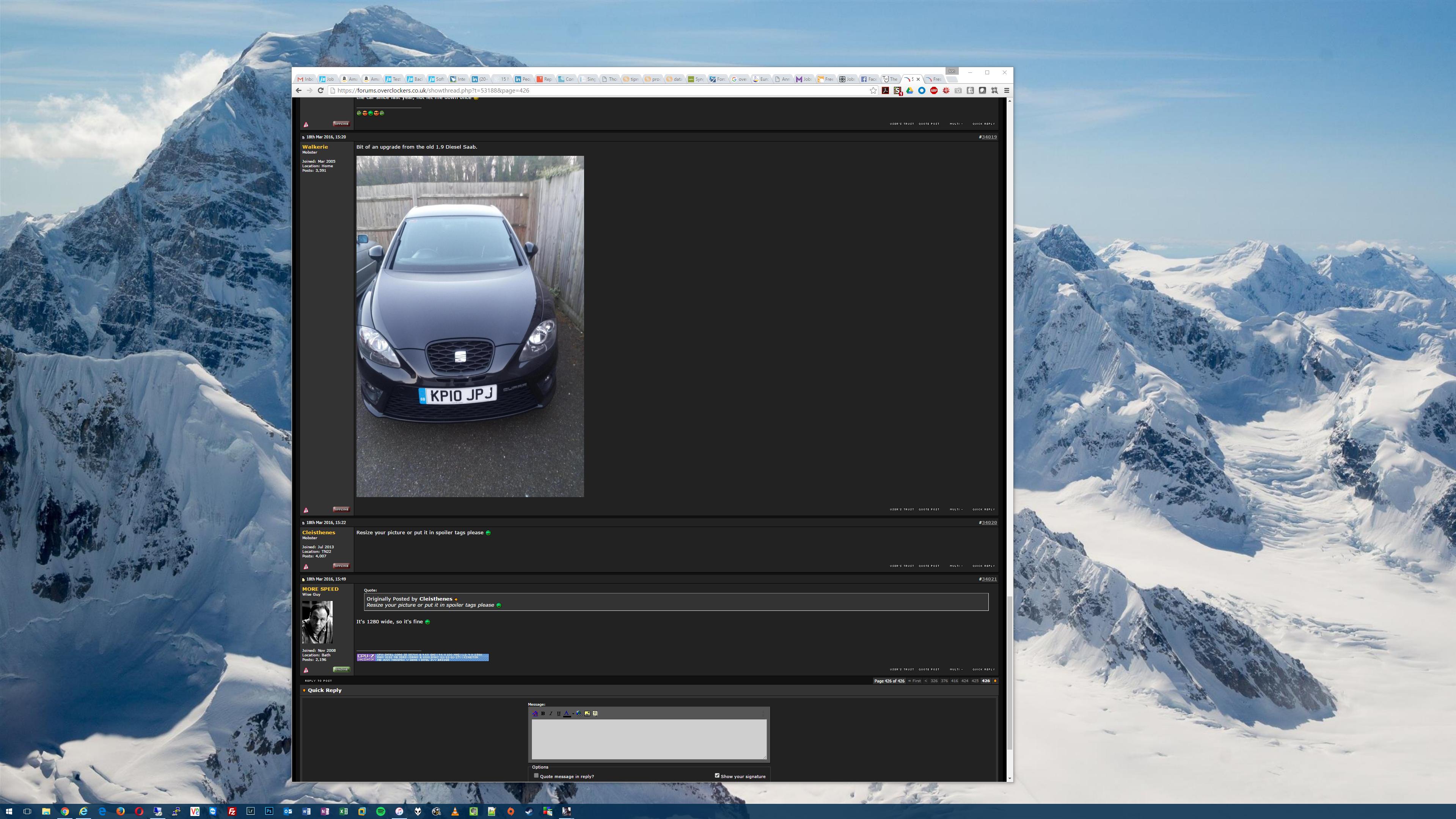Click the Insert Image icon in the editor
Viewport: 1456px width, 819px height.
[x=587, y=713]
